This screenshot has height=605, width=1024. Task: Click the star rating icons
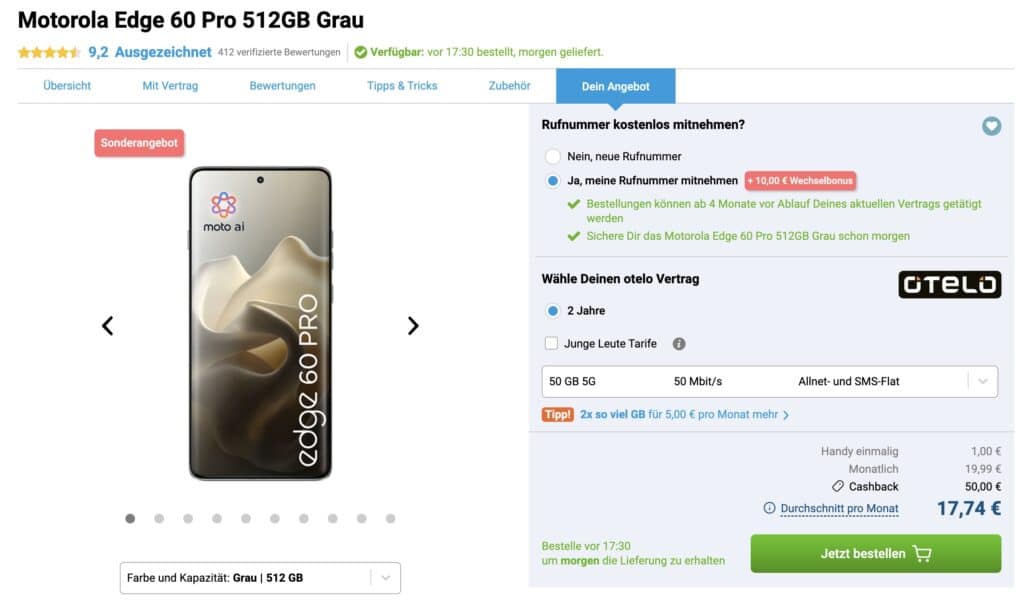[x=48, y=52]
